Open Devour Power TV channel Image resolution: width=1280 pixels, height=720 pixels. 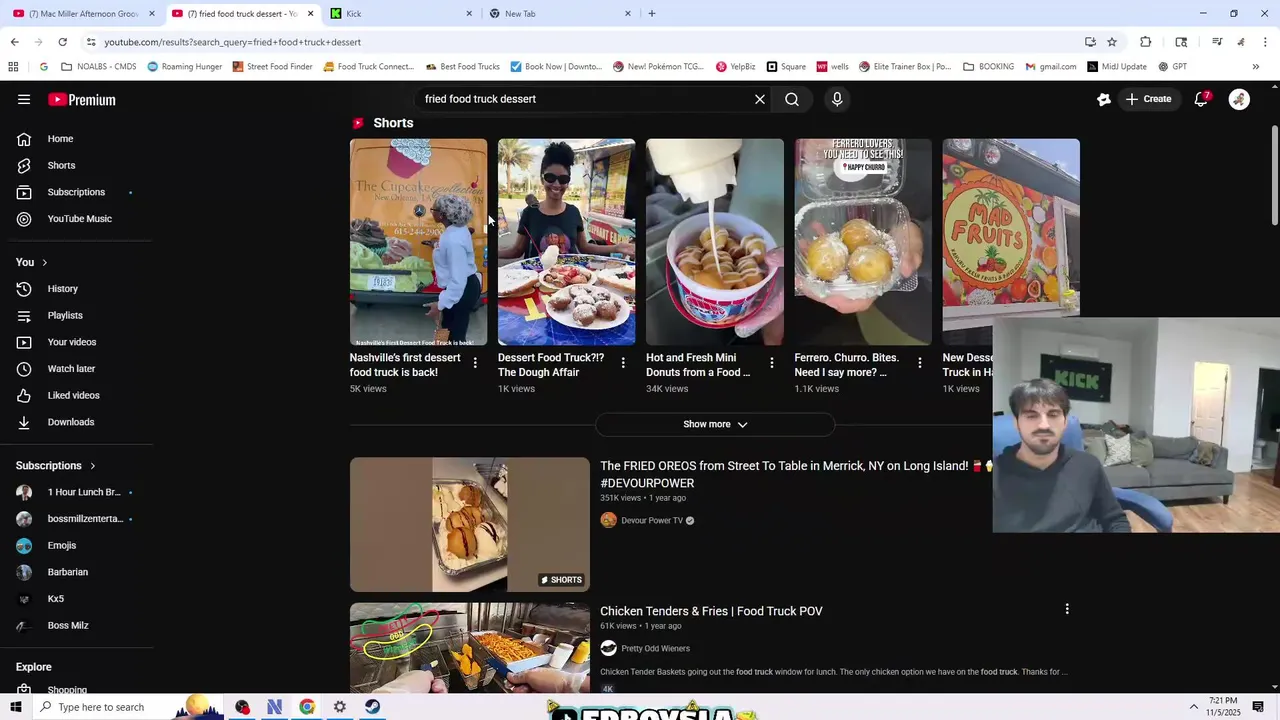point(651,520)
